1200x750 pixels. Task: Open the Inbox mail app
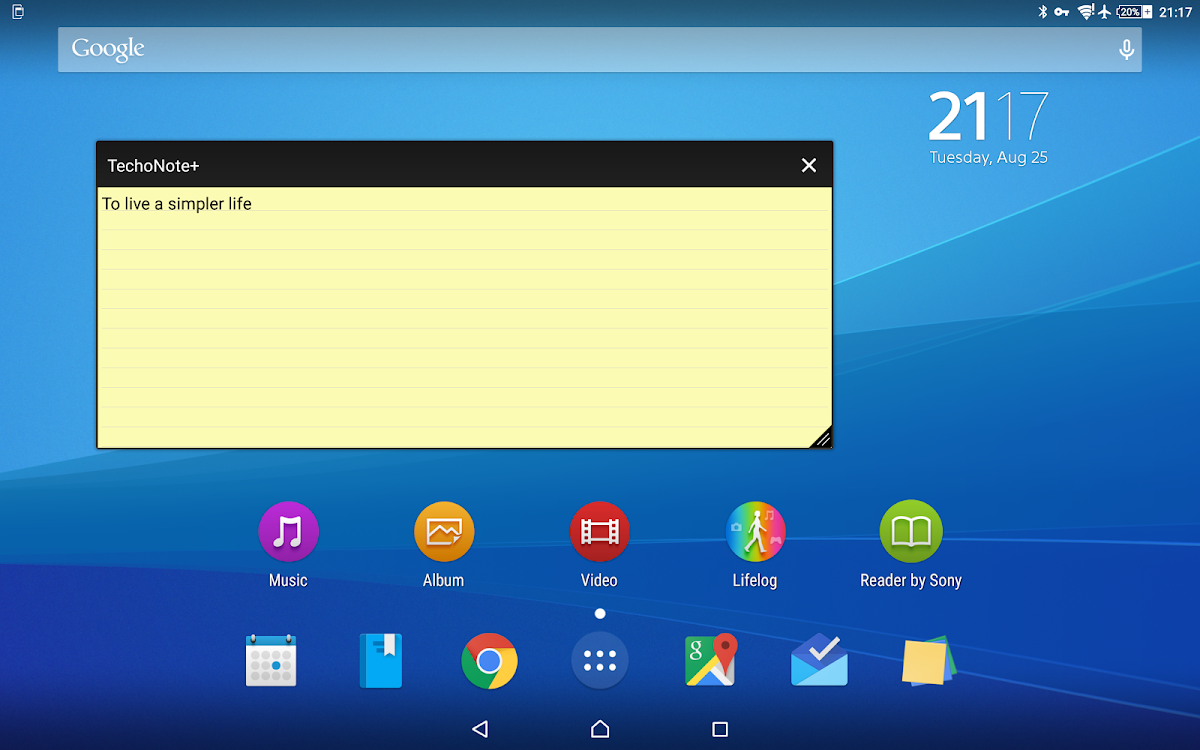[x=819, y=661]
